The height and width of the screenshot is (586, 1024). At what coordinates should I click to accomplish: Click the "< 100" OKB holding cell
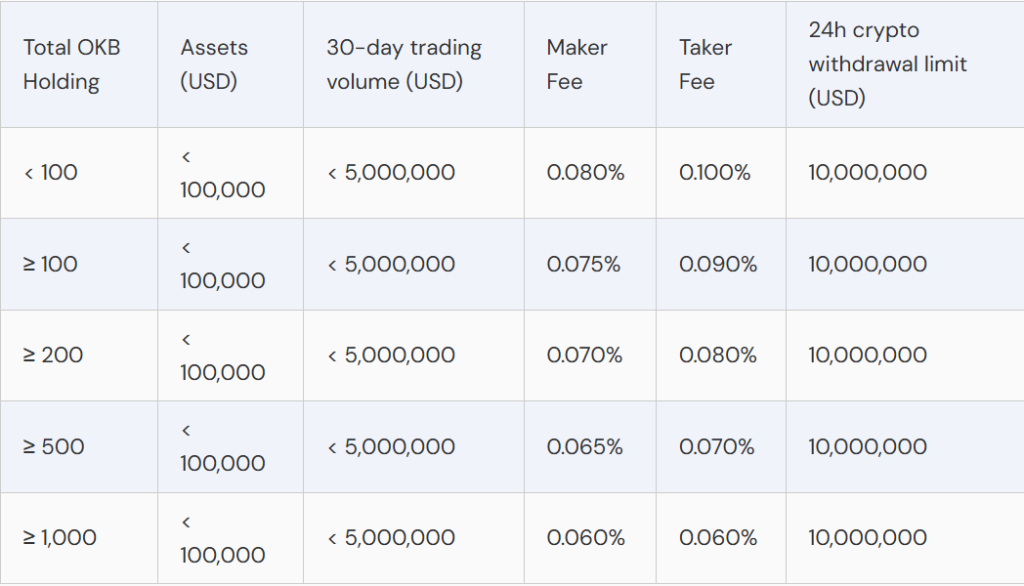50,173
